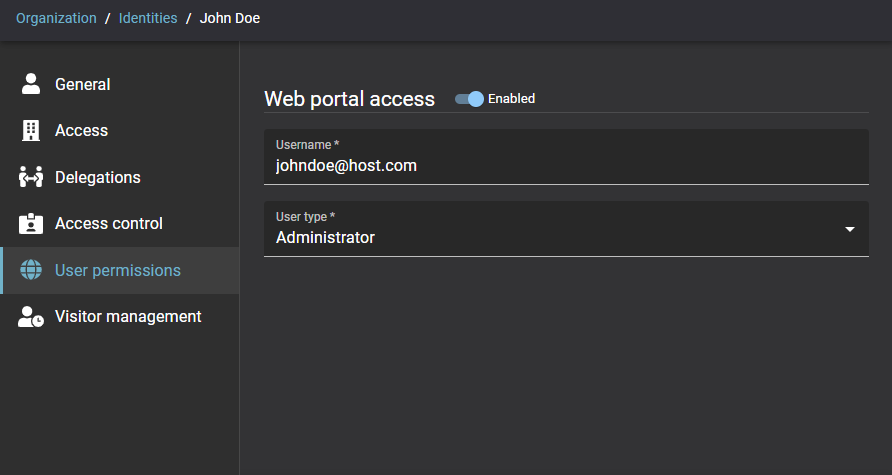Click the User permissions globe icon
The image size is (892, 475).
tap(31, 270)
